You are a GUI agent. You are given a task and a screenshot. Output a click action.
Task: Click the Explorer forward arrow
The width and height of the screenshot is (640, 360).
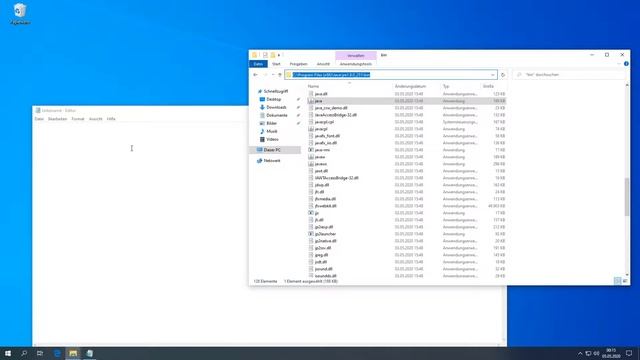point(265,75)
